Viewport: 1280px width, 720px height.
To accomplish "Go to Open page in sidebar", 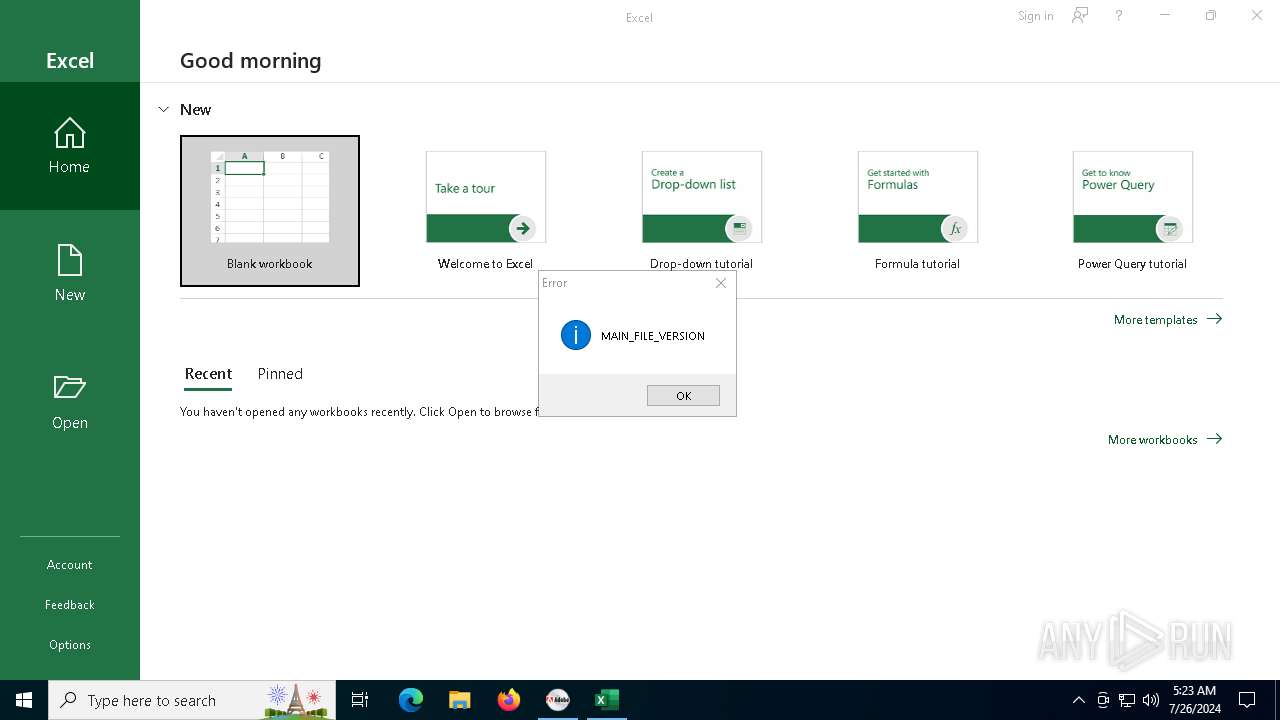I will coord(70,402).
